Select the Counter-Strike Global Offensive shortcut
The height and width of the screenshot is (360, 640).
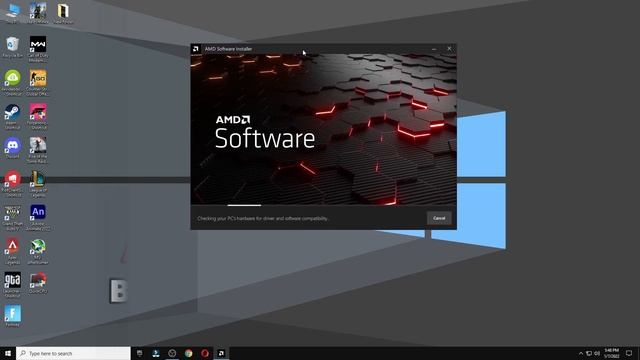[x=38, y=82]
